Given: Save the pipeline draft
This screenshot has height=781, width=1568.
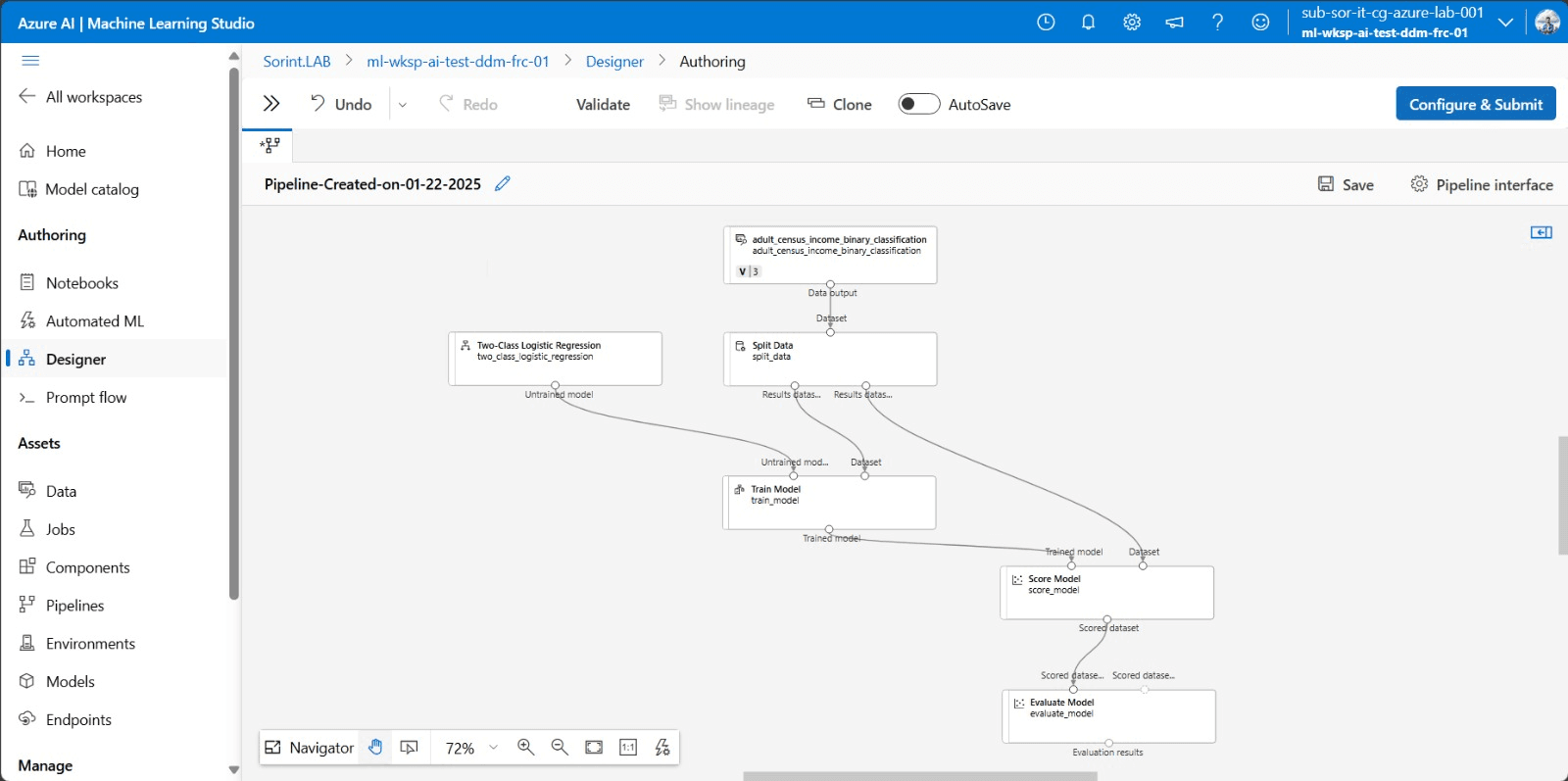Looking at the screenshot, I should [x=1346, y=184].
